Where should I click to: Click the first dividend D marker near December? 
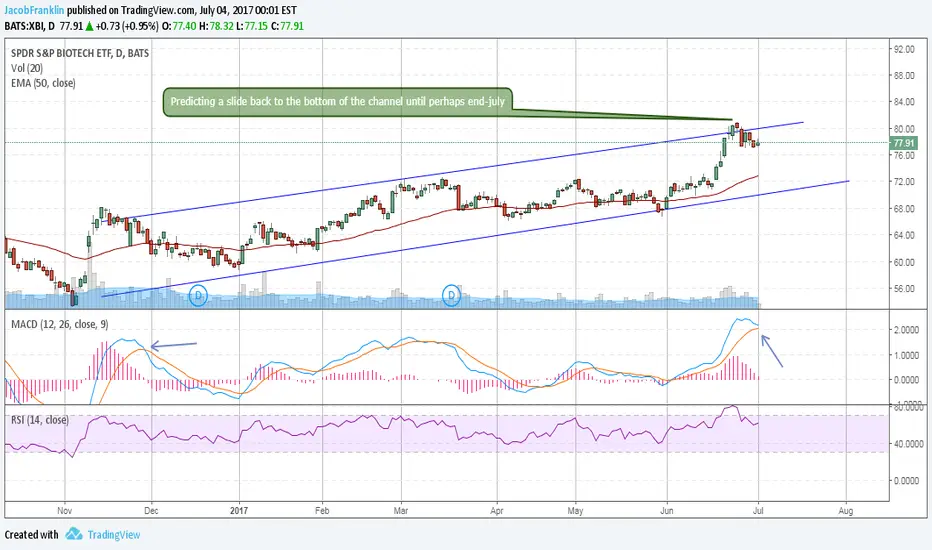point(198,296)
